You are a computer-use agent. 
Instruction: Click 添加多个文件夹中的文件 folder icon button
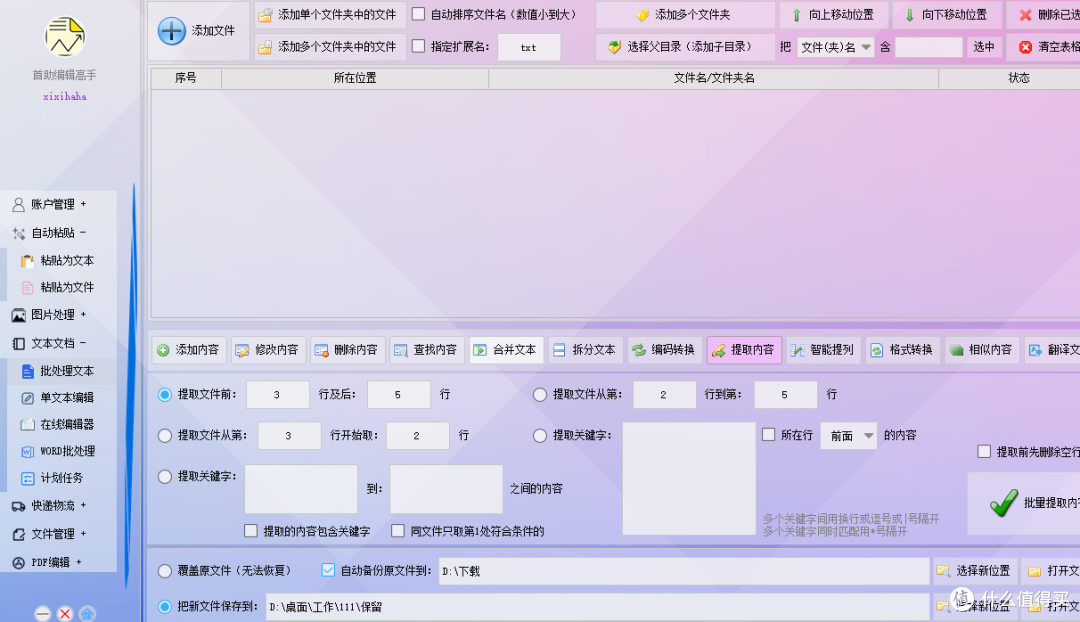pos(329,47)
